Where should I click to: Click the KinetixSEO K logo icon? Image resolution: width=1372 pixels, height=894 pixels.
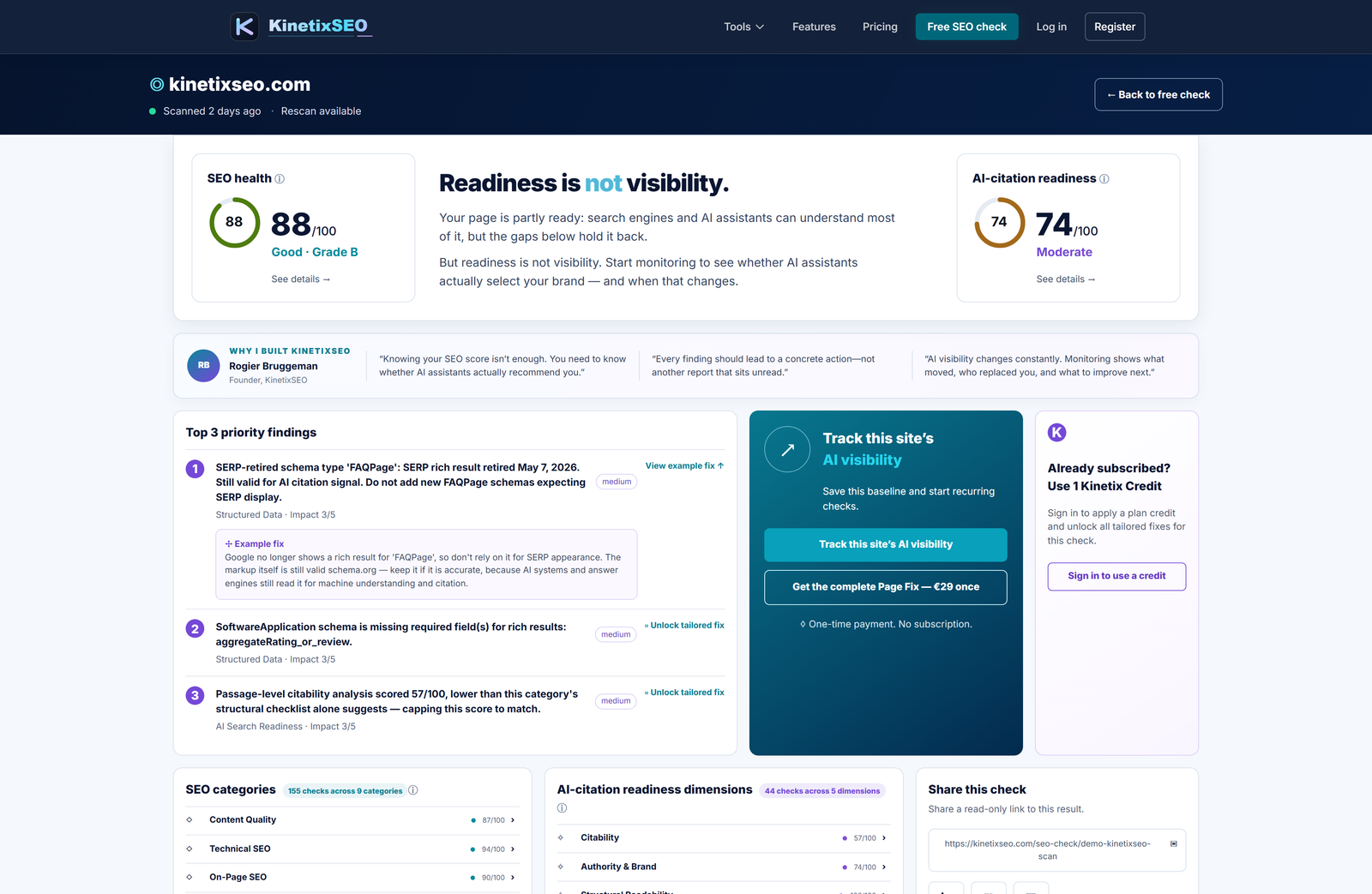(x=244, y=27)
